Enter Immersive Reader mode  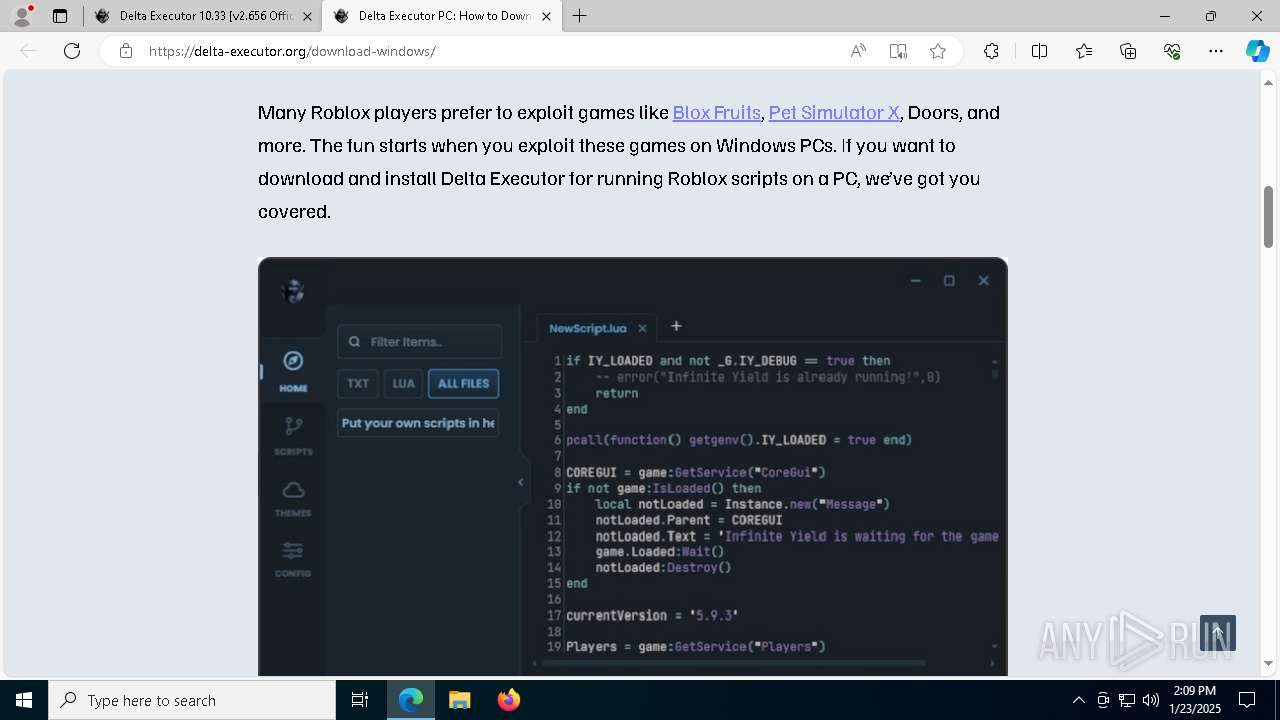898,51
